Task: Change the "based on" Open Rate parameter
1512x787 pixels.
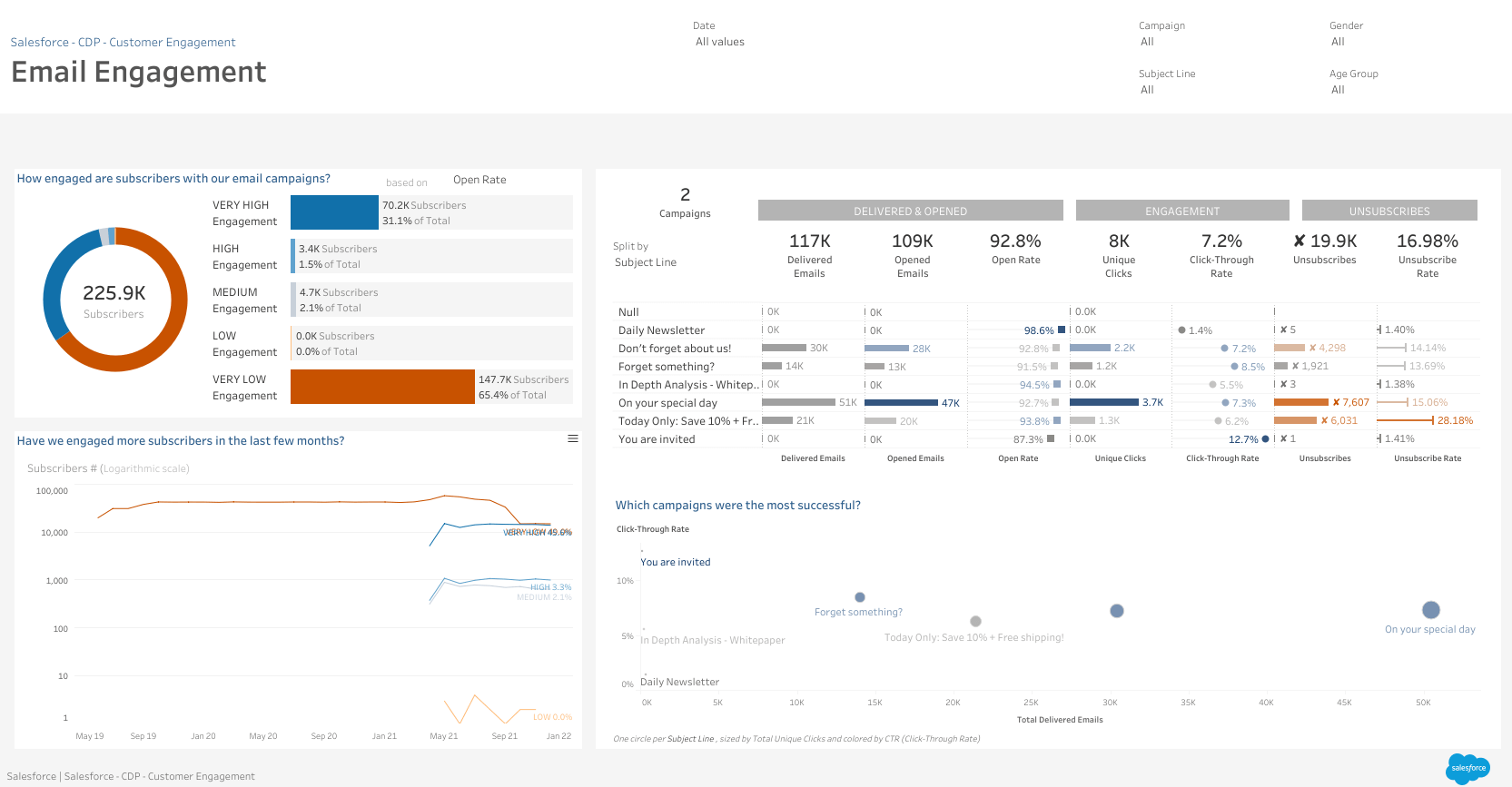Action: tap(479, 180)
